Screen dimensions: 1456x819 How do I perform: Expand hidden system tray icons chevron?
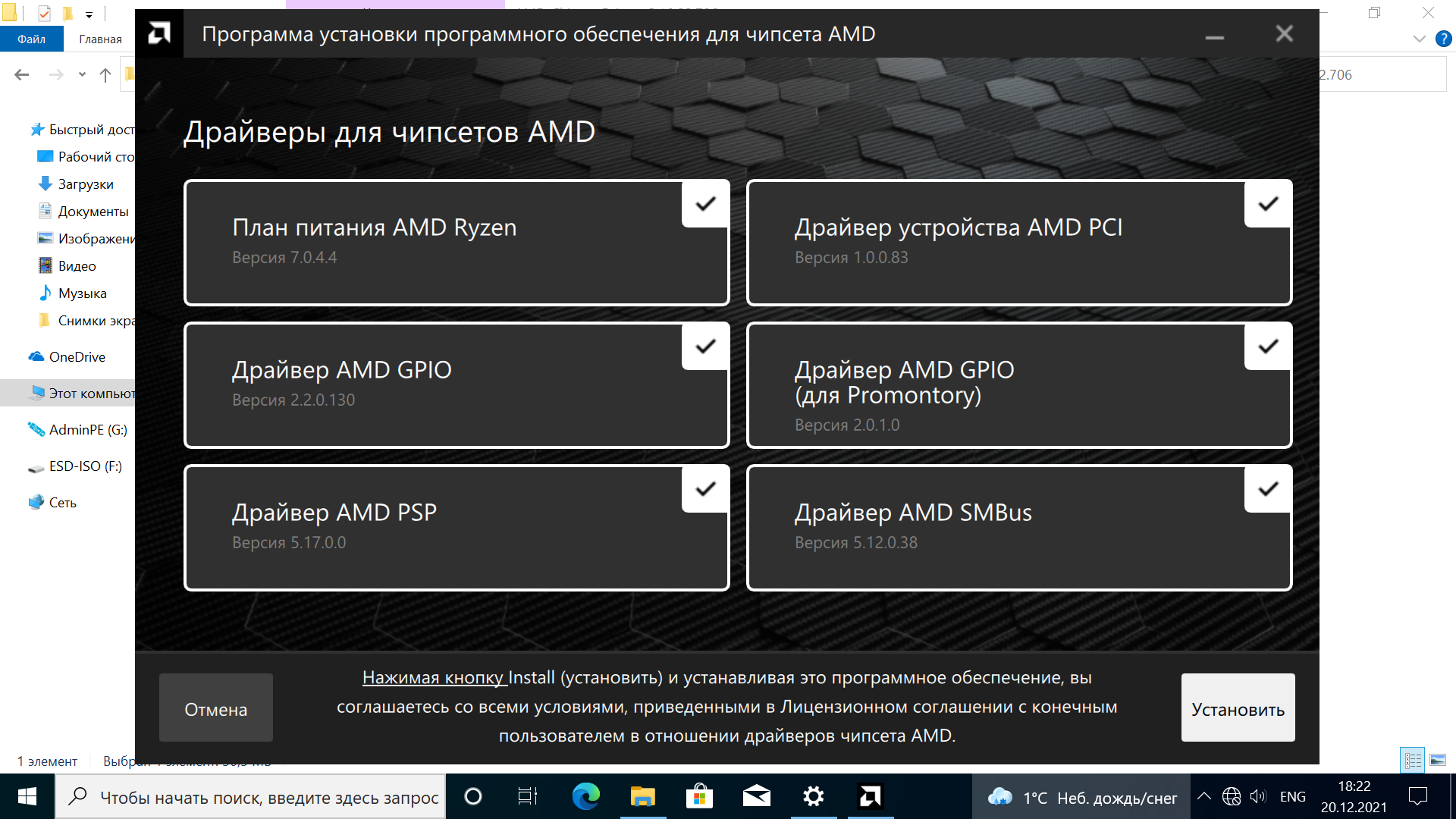tap(1204, 796)
